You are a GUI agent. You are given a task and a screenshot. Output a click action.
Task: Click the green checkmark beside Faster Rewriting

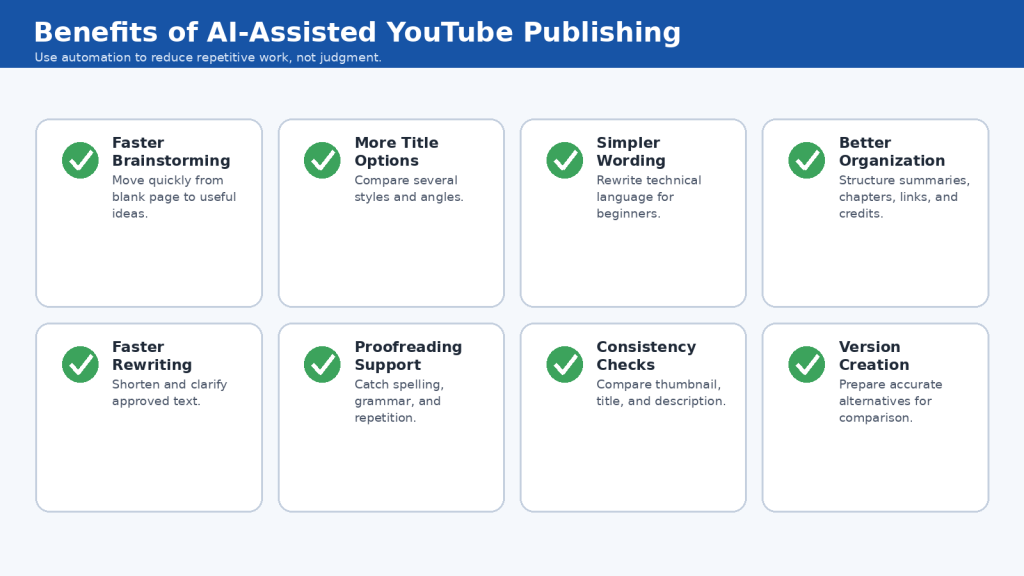[80, 364]
